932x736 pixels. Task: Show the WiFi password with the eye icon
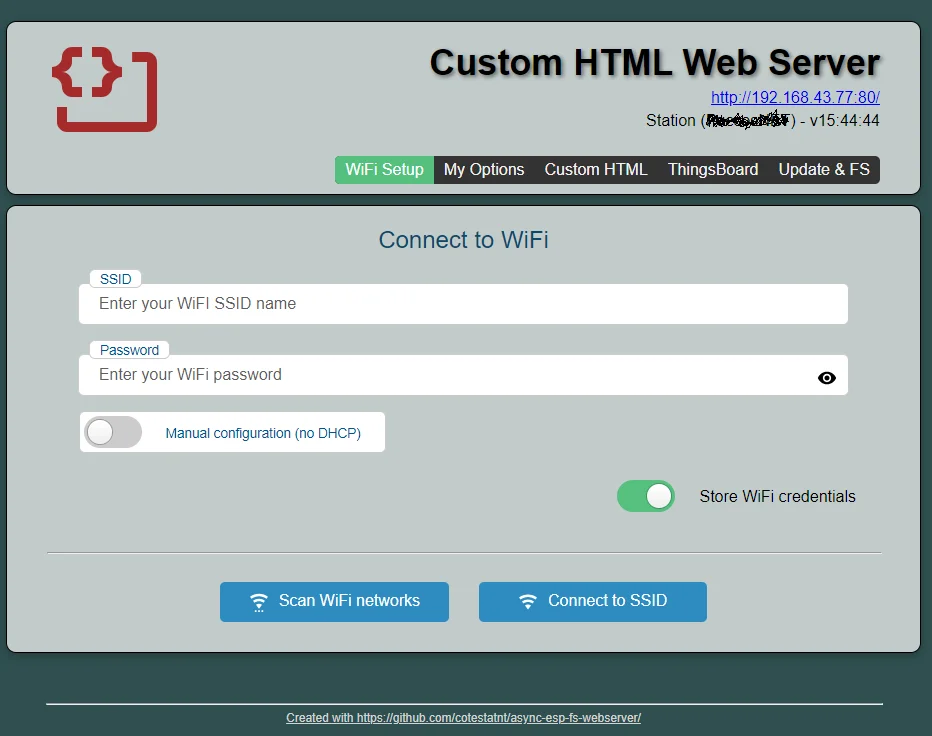point(826,377)
